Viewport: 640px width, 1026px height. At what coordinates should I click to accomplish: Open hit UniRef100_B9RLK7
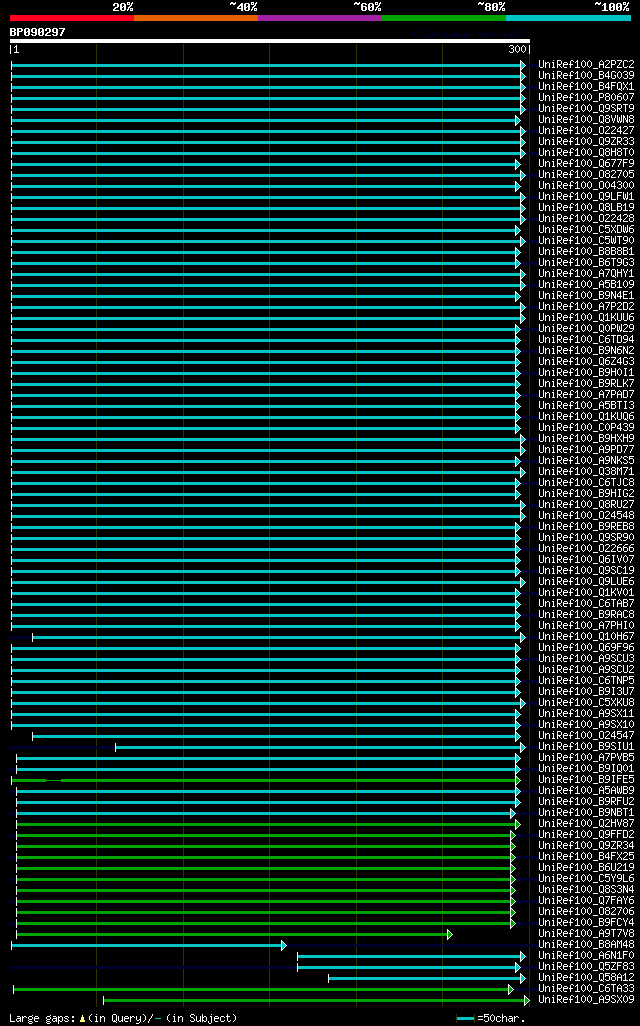586,383
